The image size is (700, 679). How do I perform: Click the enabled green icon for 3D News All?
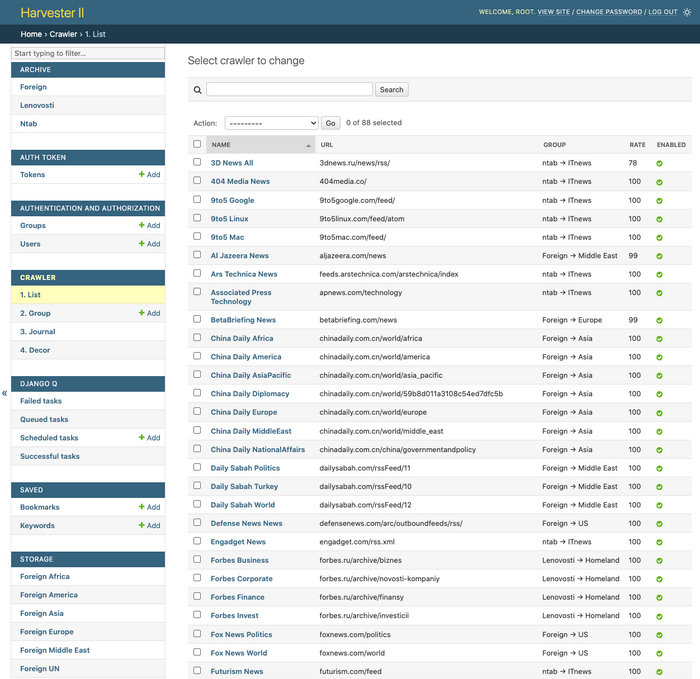click(659, 163)
